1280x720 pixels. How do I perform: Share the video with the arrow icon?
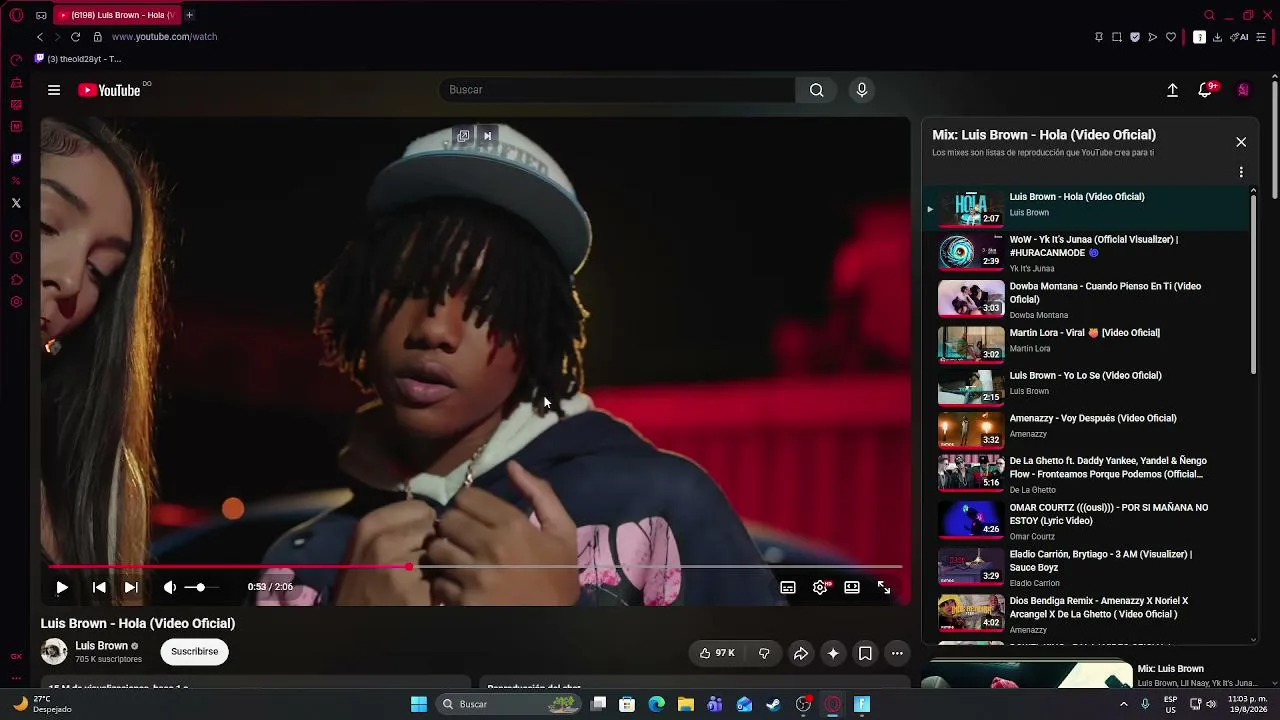[x=801, y=653]
